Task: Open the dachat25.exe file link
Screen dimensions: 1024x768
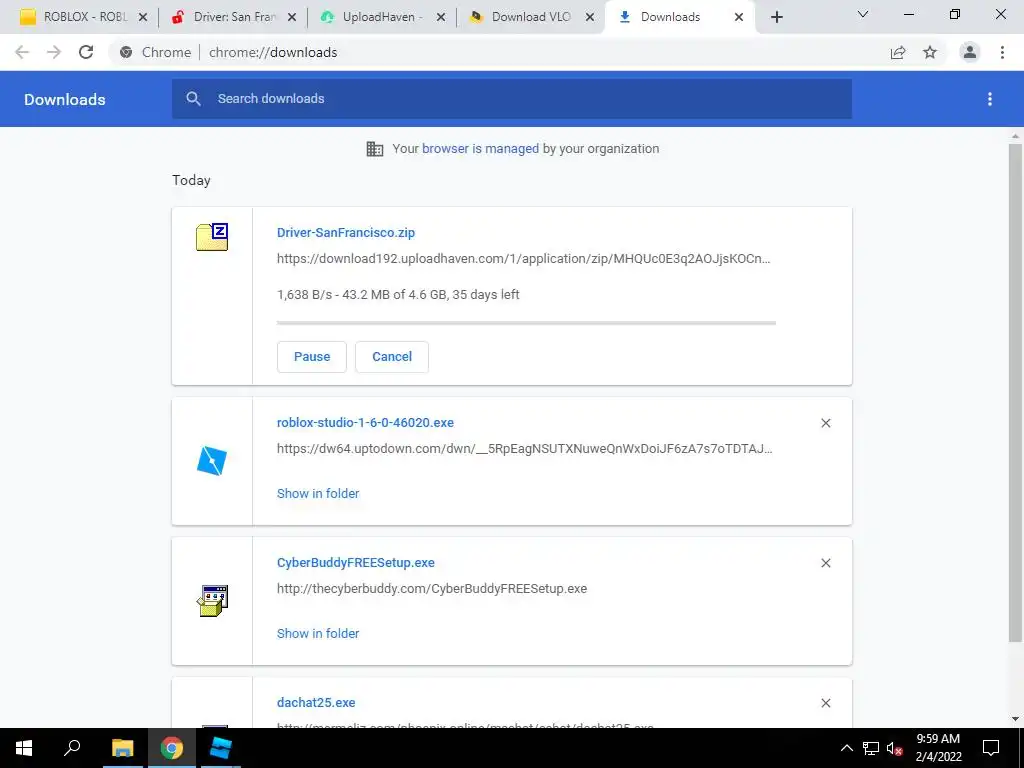Action: [x=316, y=703]
